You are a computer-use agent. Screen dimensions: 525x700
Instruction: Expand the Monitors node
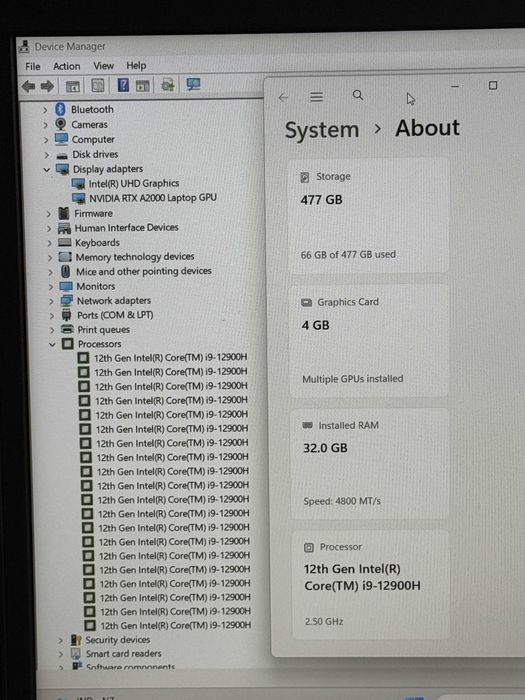[50, 287]
